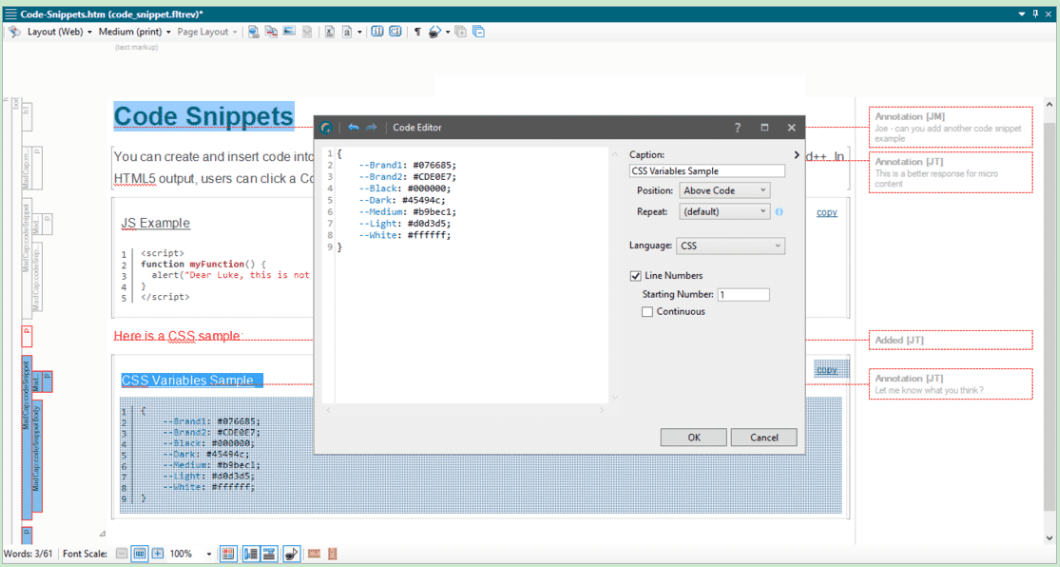Click the redo arrow in Code Editor titlebar
The height and width of the screenshot is (567, 1060).
371,127
